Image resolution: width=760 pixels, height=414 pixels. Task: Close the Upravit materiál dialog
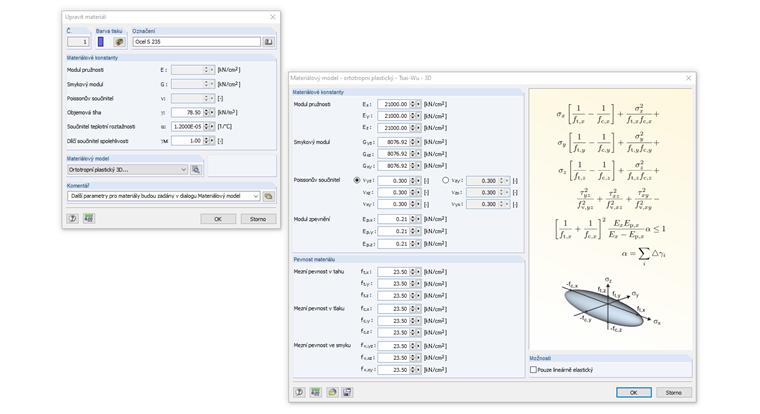click(273, 17)
